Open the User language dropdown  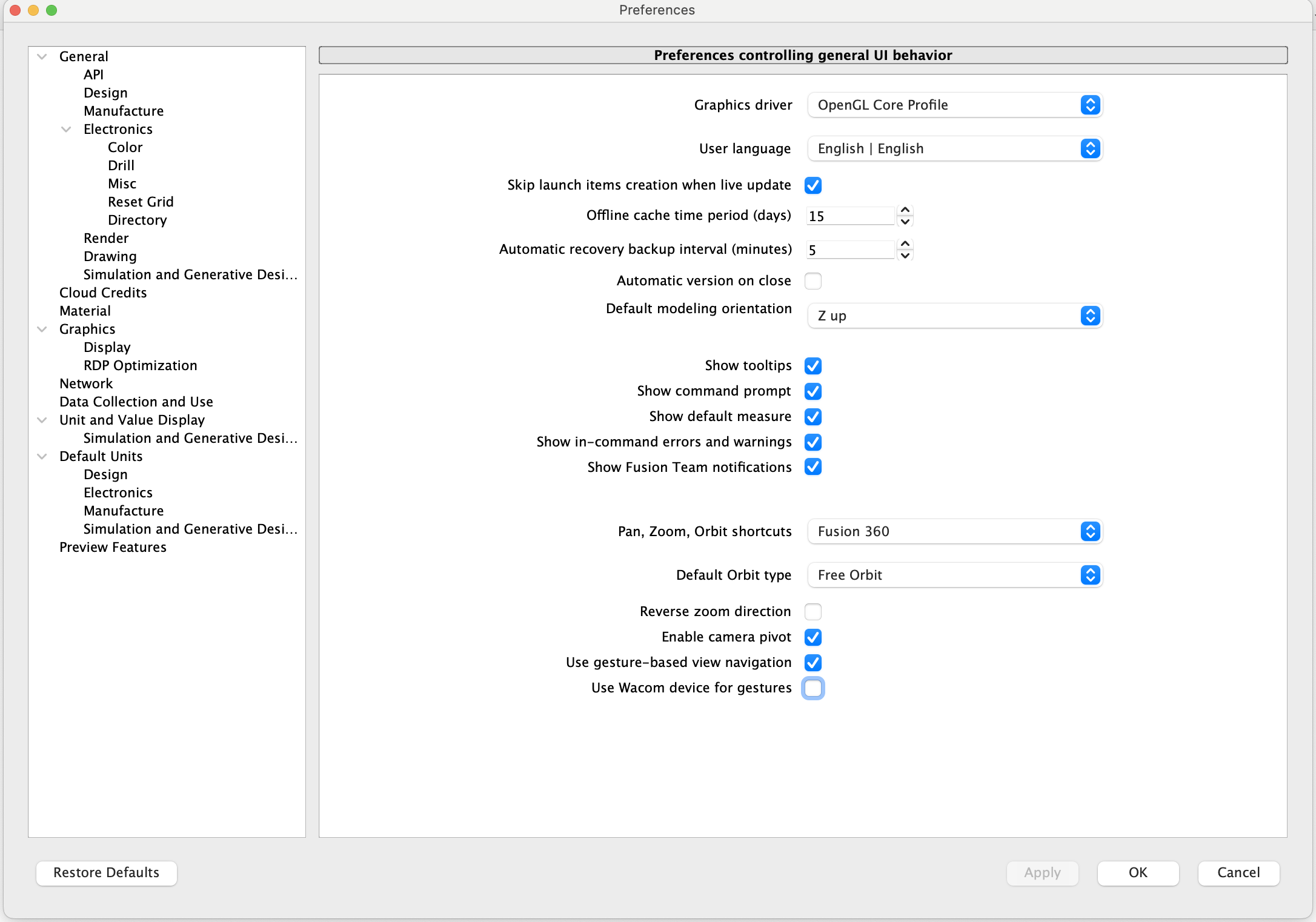coord(954,148)
